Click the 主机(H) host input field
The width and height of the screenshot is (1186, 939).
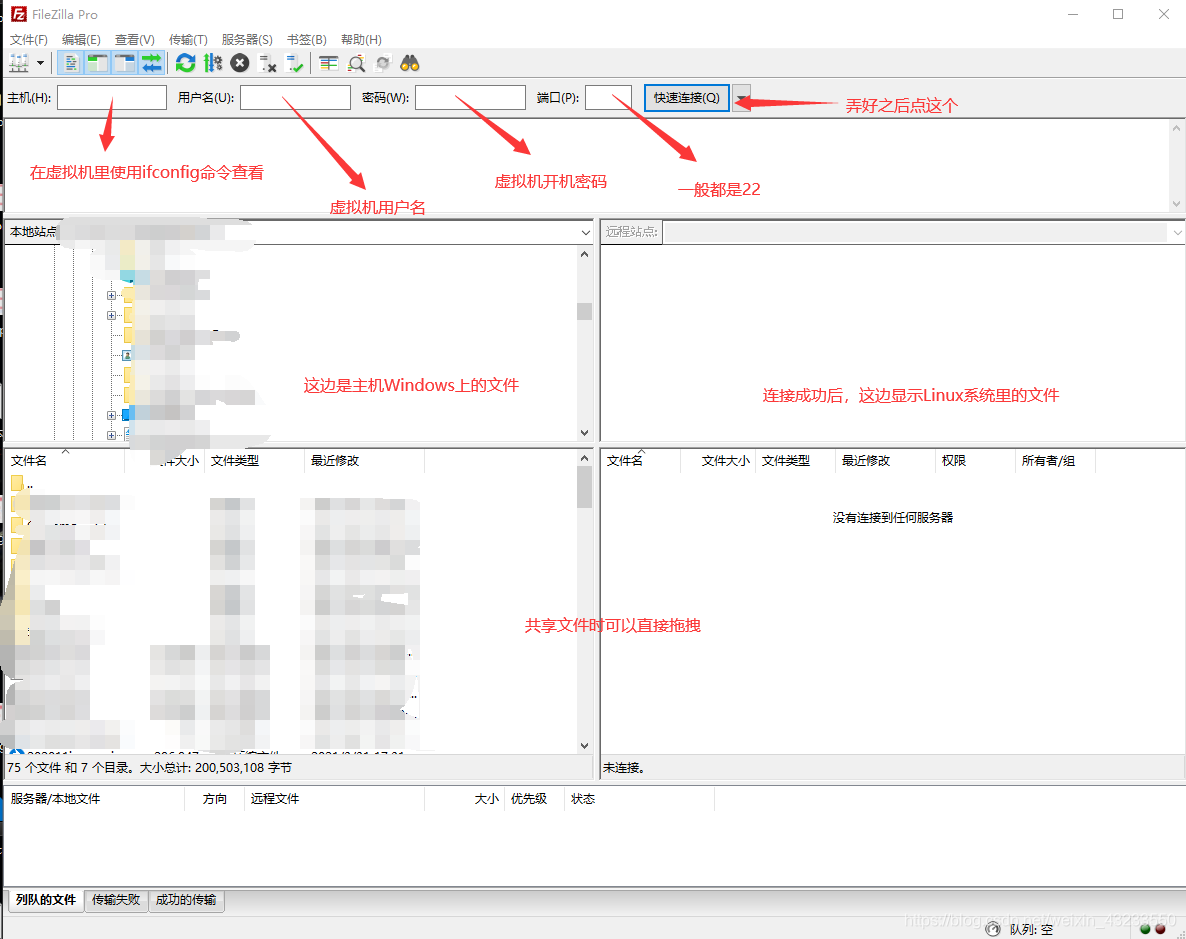tap(112, 98)
